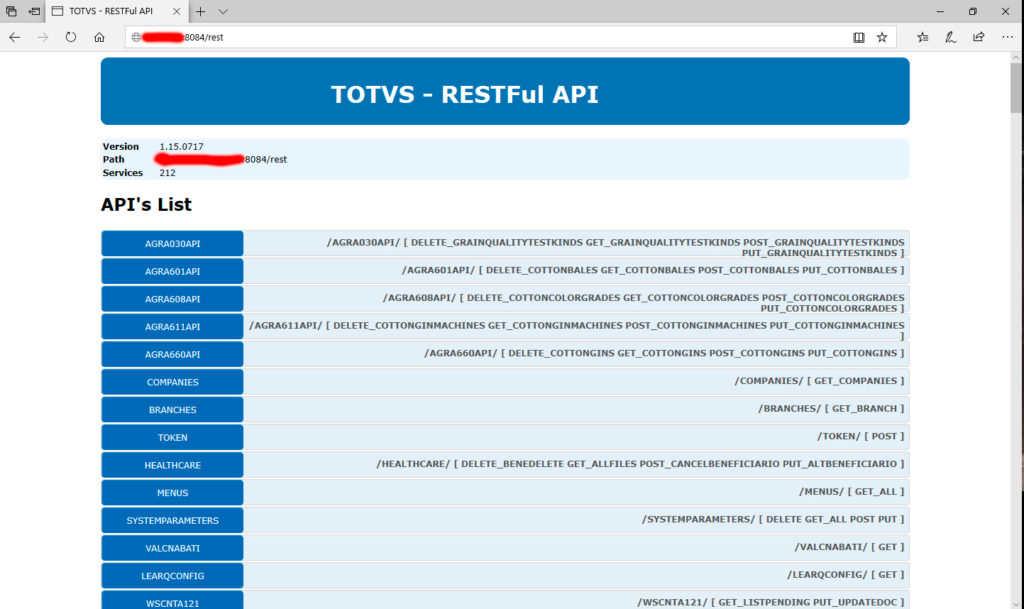1024x609 pixels.
Task: Open tabs you've set aside
Action: click(11, 11)
